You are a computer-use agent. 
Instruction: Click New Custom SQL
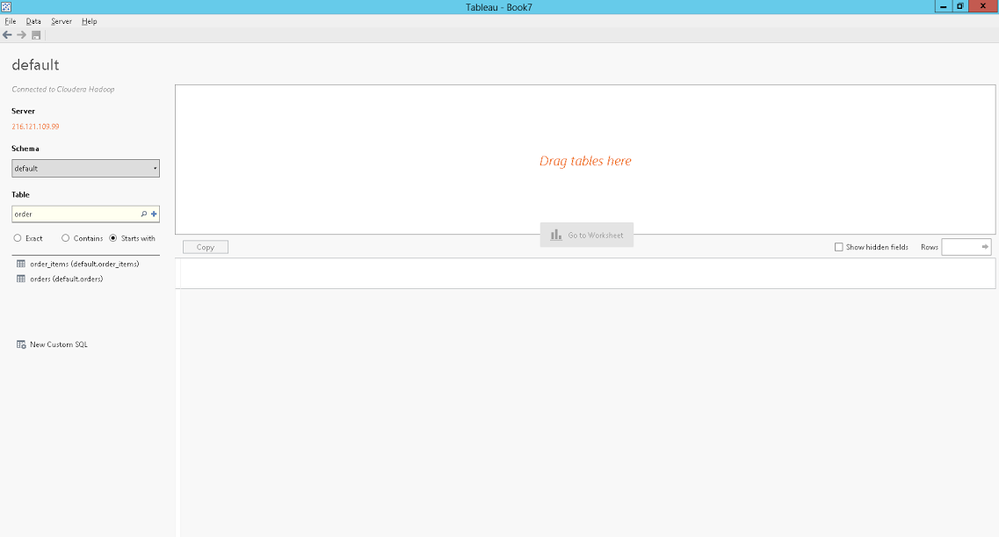59,345
